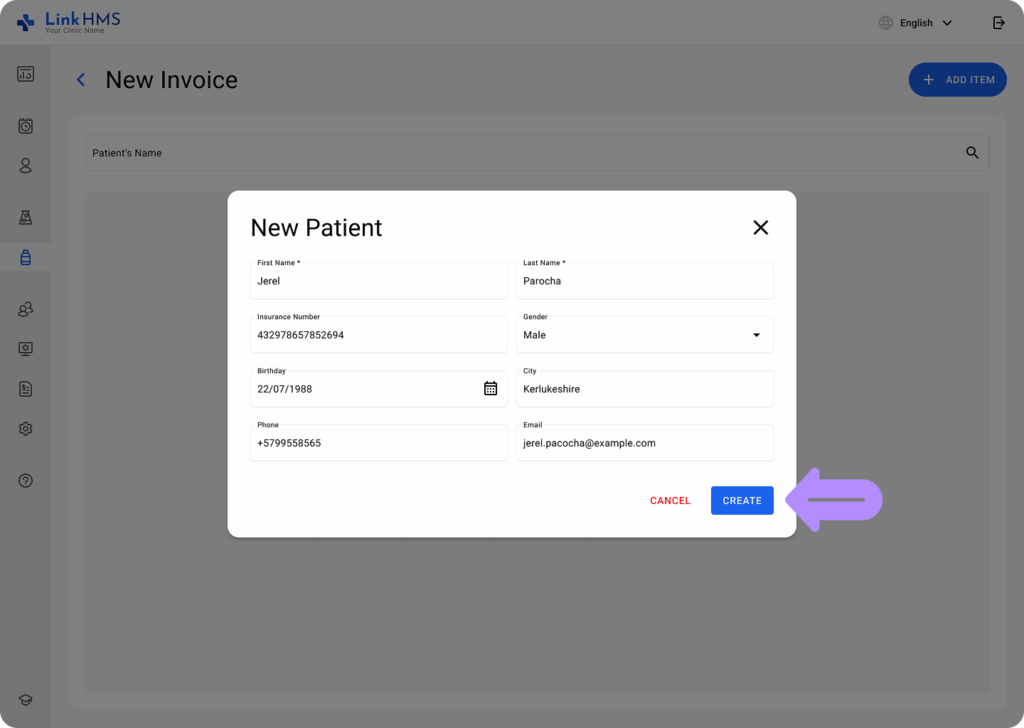The width and height of the screenshot is (1024, 728).
Task: Click the Email field
Action: [x=645, y=443]
